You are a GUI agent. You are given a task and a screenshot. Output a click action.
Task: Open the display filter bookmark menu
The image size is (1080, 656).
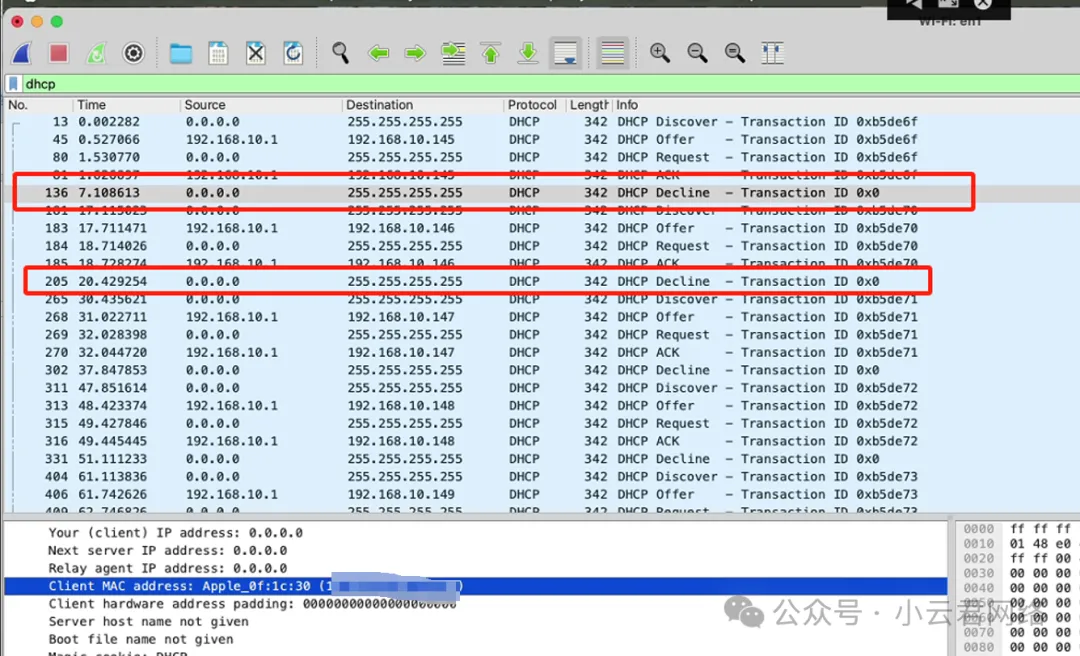14,85
